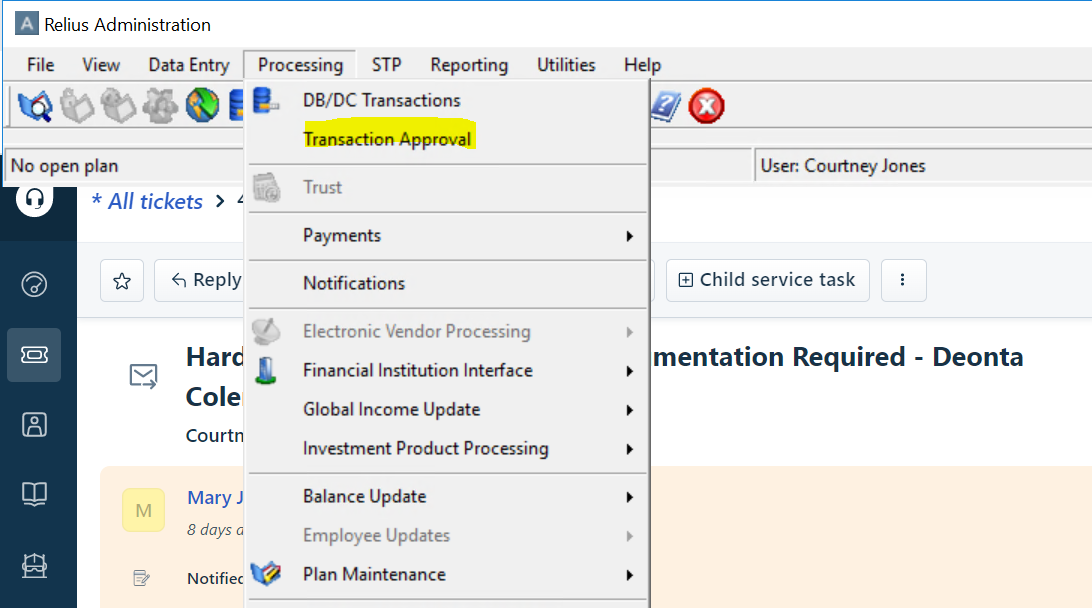
Task: Click the blue help book toolbar icon
Action: (x=666, y=106)
